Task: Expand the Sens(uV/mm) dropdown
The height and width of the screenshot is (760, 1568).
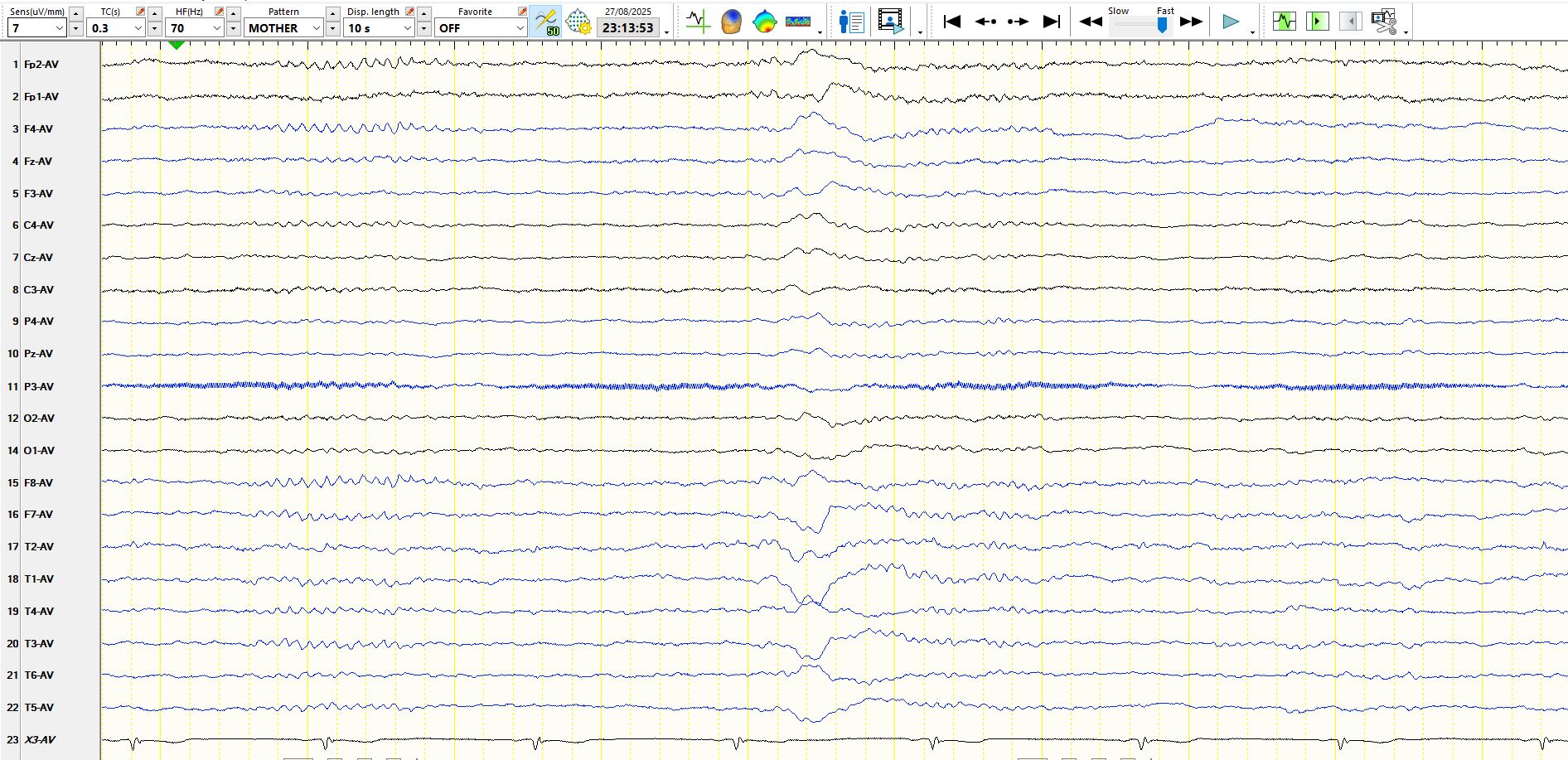Action: click(59, 28)
